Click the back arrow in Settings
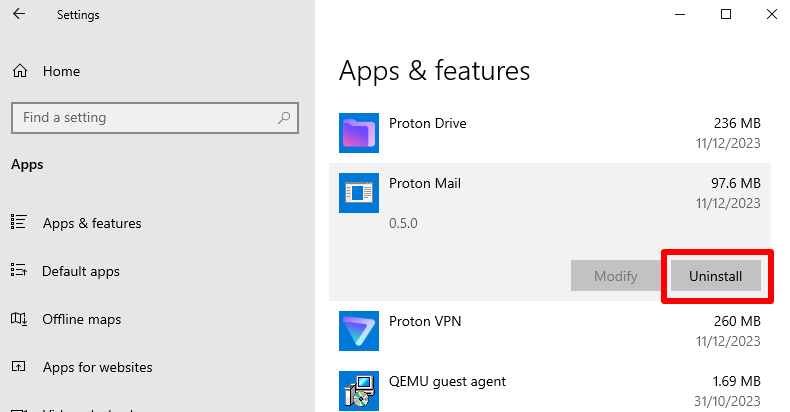The width and height of the screenshot is (790, 412). coord(19,14)
